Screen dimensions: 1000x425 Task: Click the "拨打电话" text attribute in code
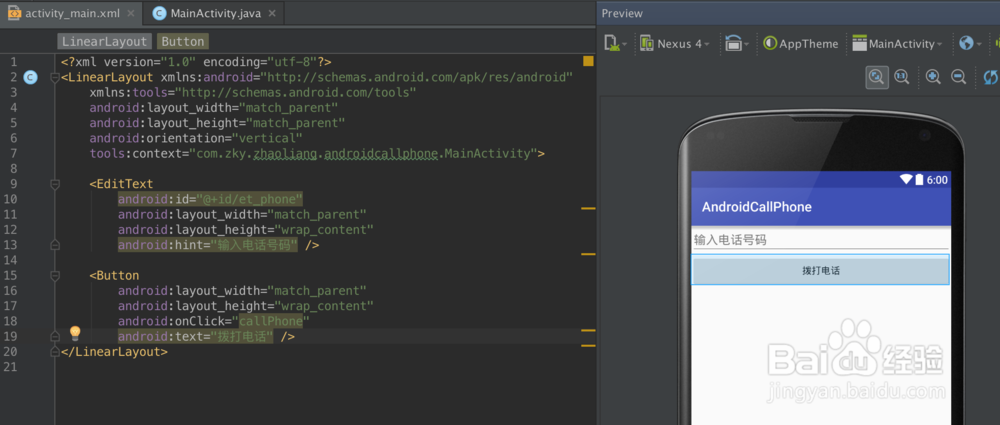click(195, 336)
